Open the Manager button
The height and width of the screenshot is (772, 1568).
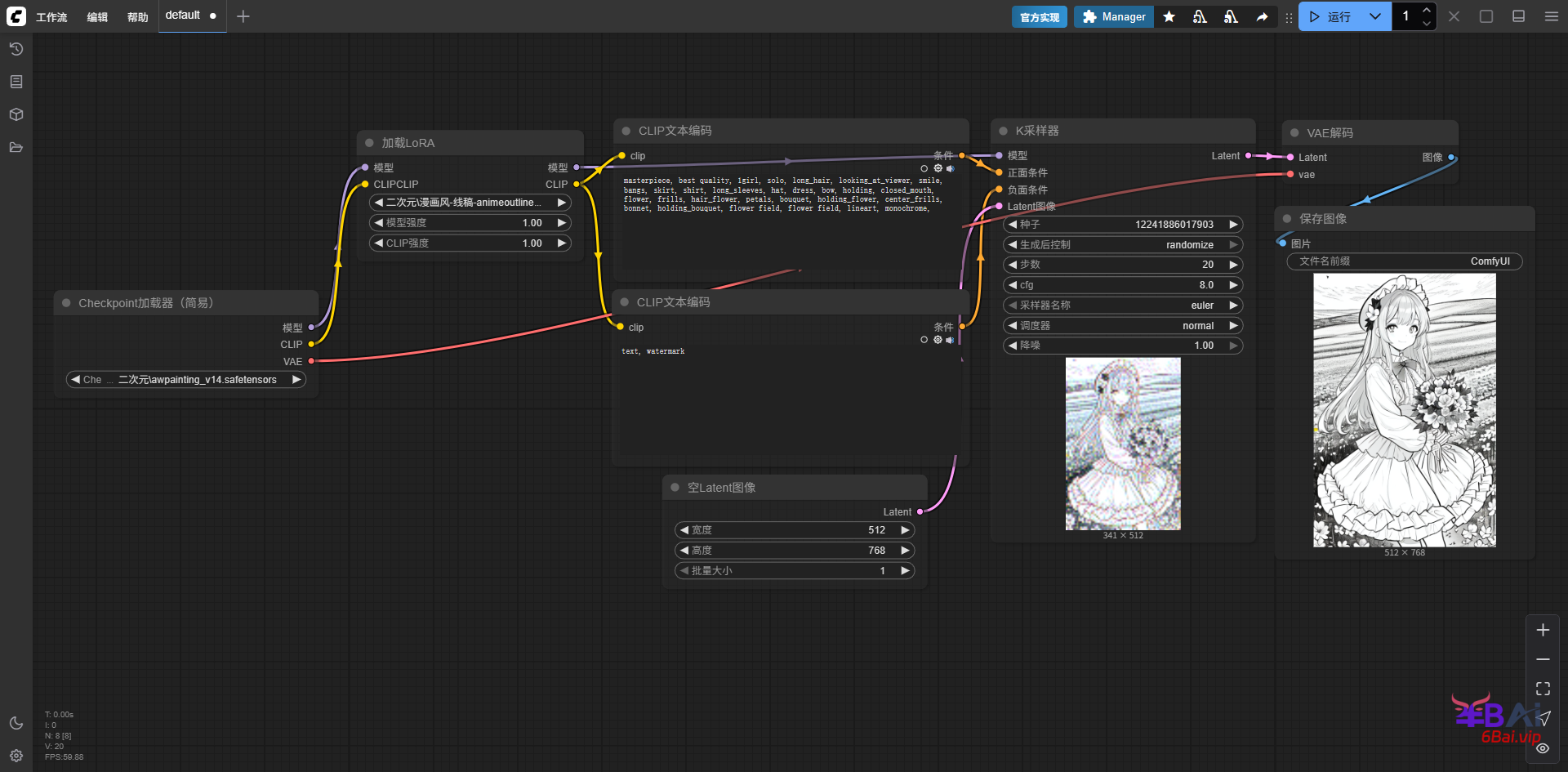click(x=1114, y=17)
